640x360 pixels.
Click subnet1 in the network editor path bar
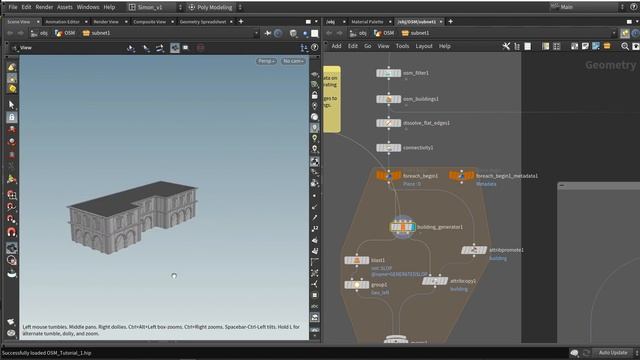(x=416, y=33)
